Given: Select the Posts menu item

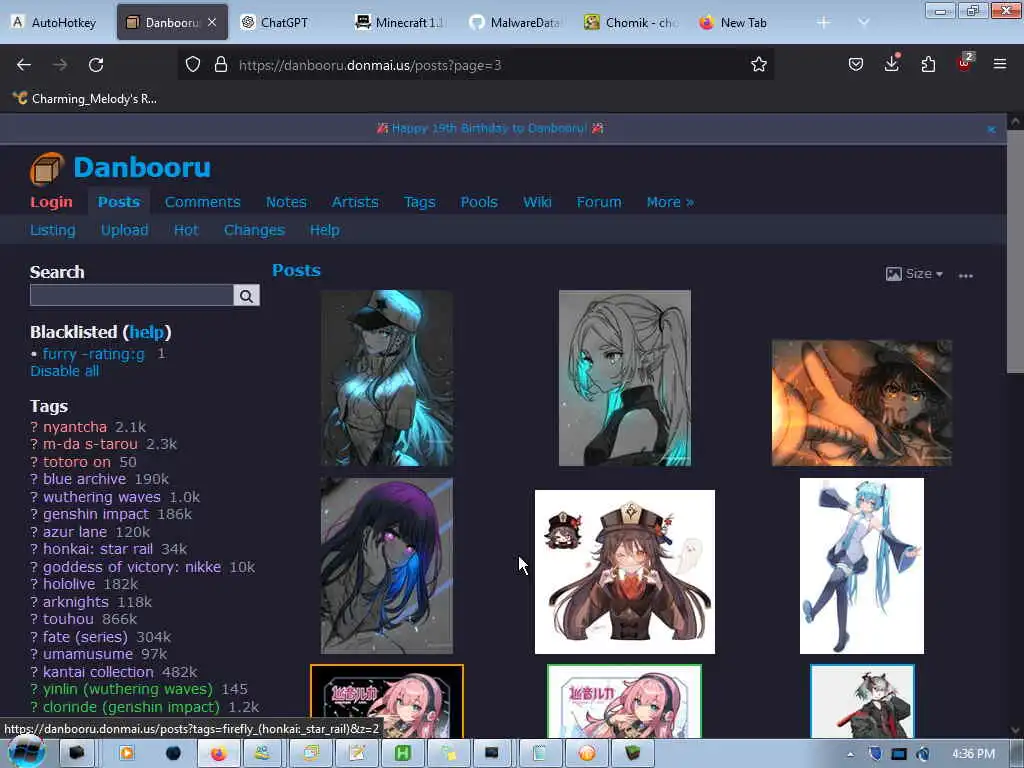Looking at the screenshot, I should pyautogui.click(x=119, y=202).
